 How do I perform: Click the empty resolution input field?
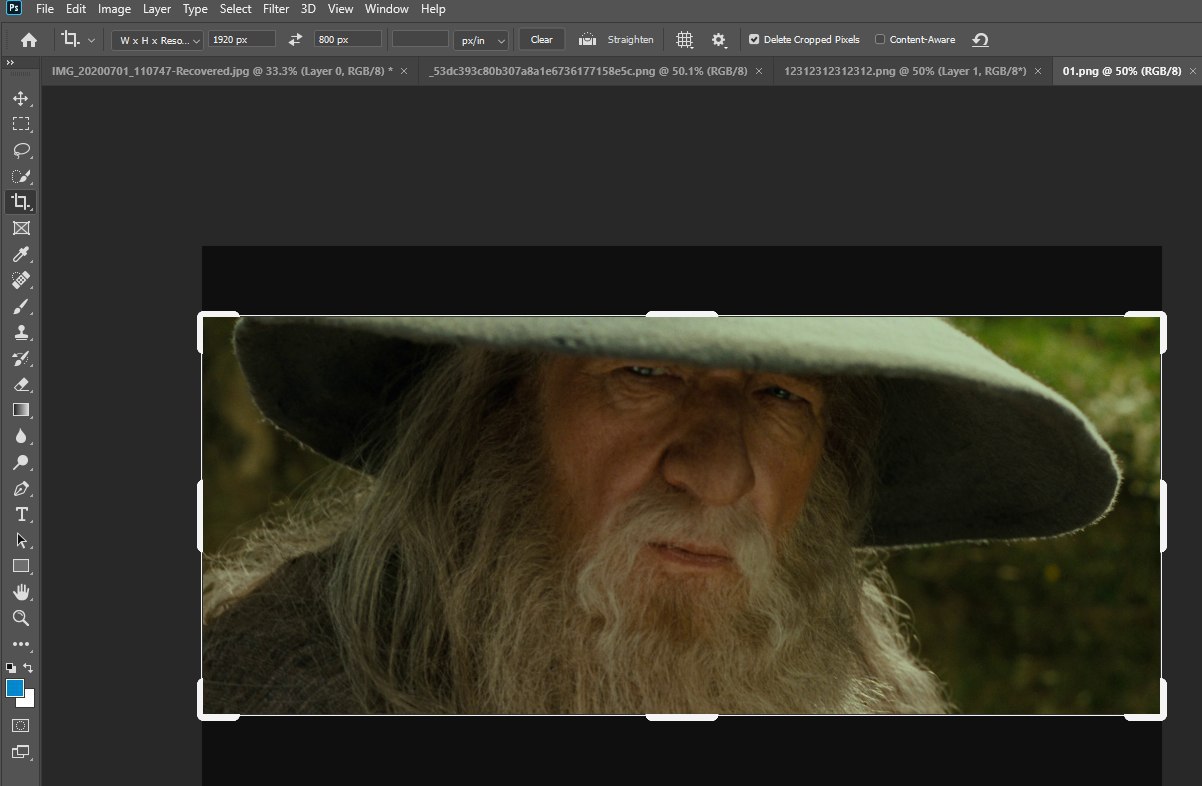pyautogui.click(x=420, y=39)
